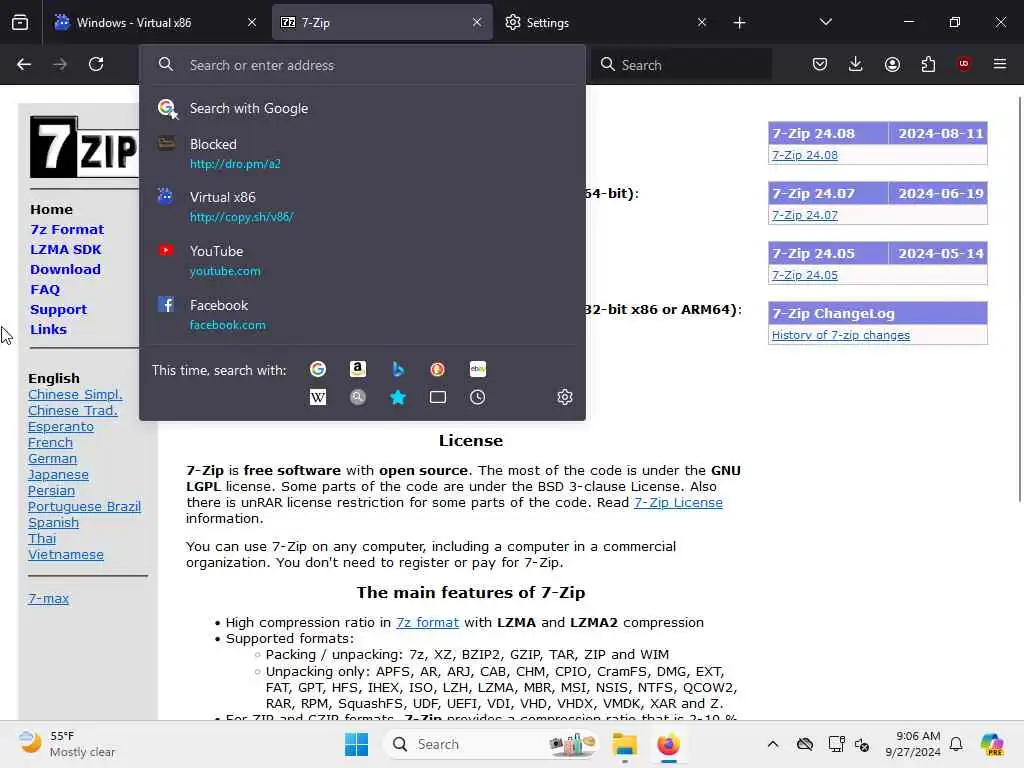Search this time with Wikipedia icon
The width and height of the screenshot is (1024, 768).
tap(318, 397)
